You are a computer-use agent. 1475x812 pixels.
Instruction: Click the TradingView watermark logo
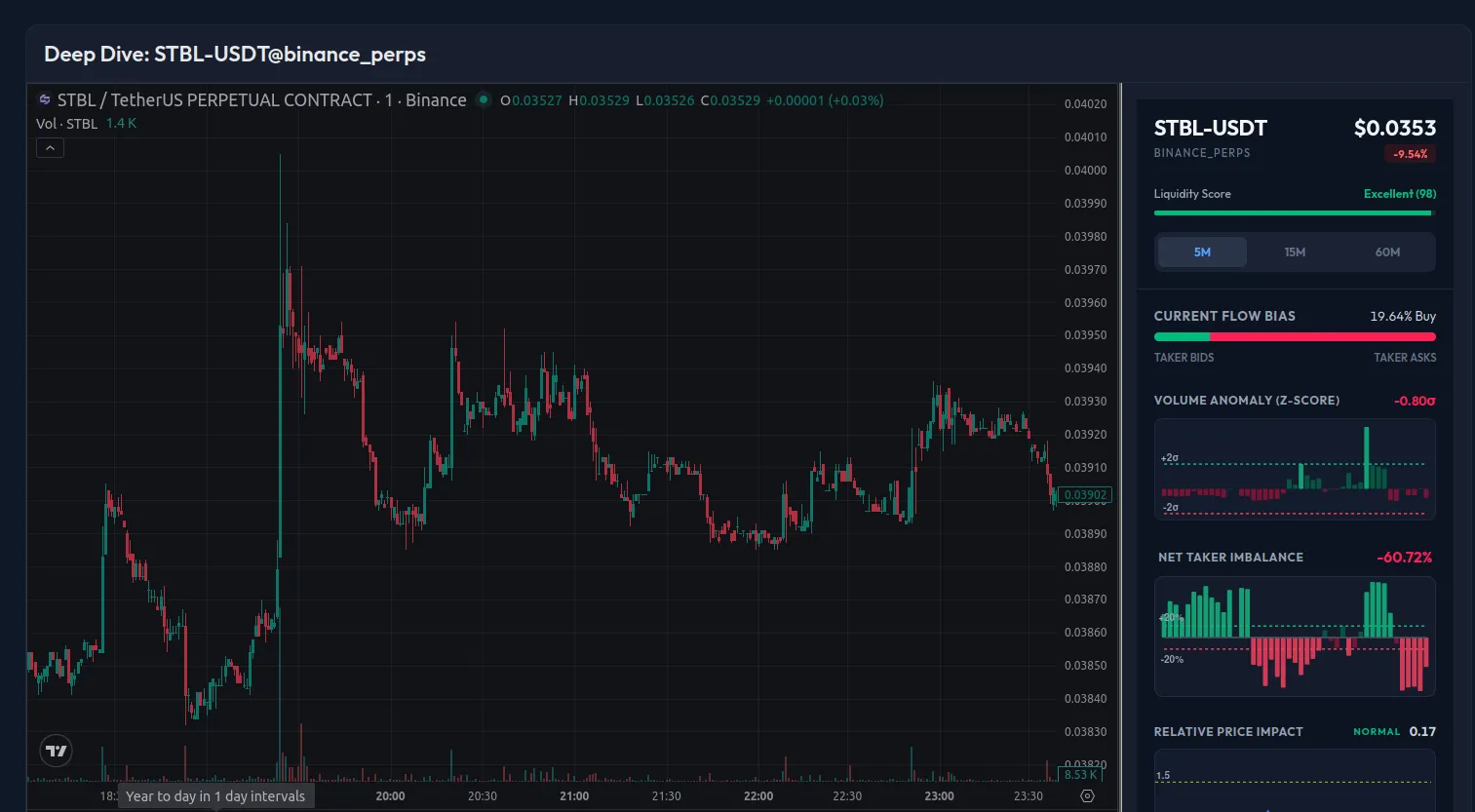click(x=56, y=751)
